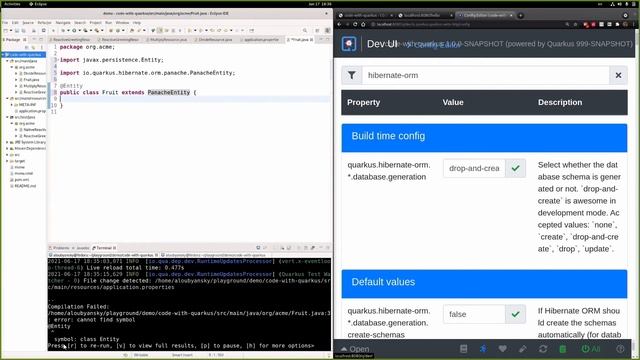
Task: Select Fruit.java in Package Explorer tree
Action: pos(31,80)
